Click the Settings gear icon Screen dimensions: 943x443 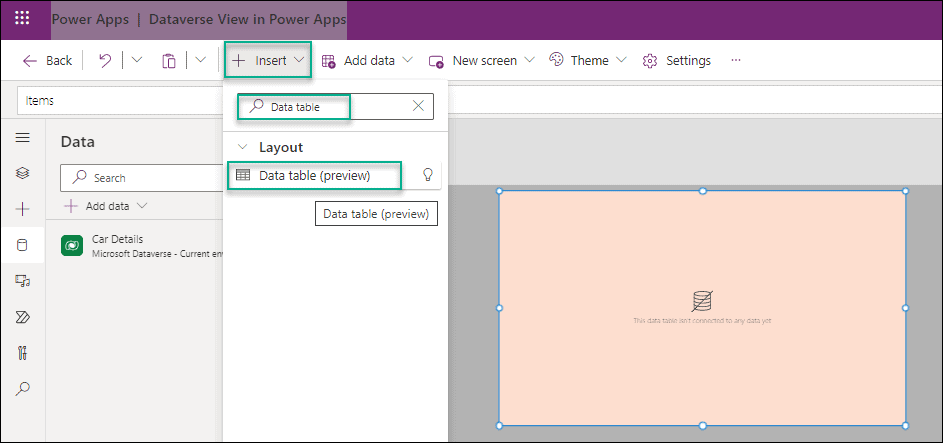[x=650, y=61]
